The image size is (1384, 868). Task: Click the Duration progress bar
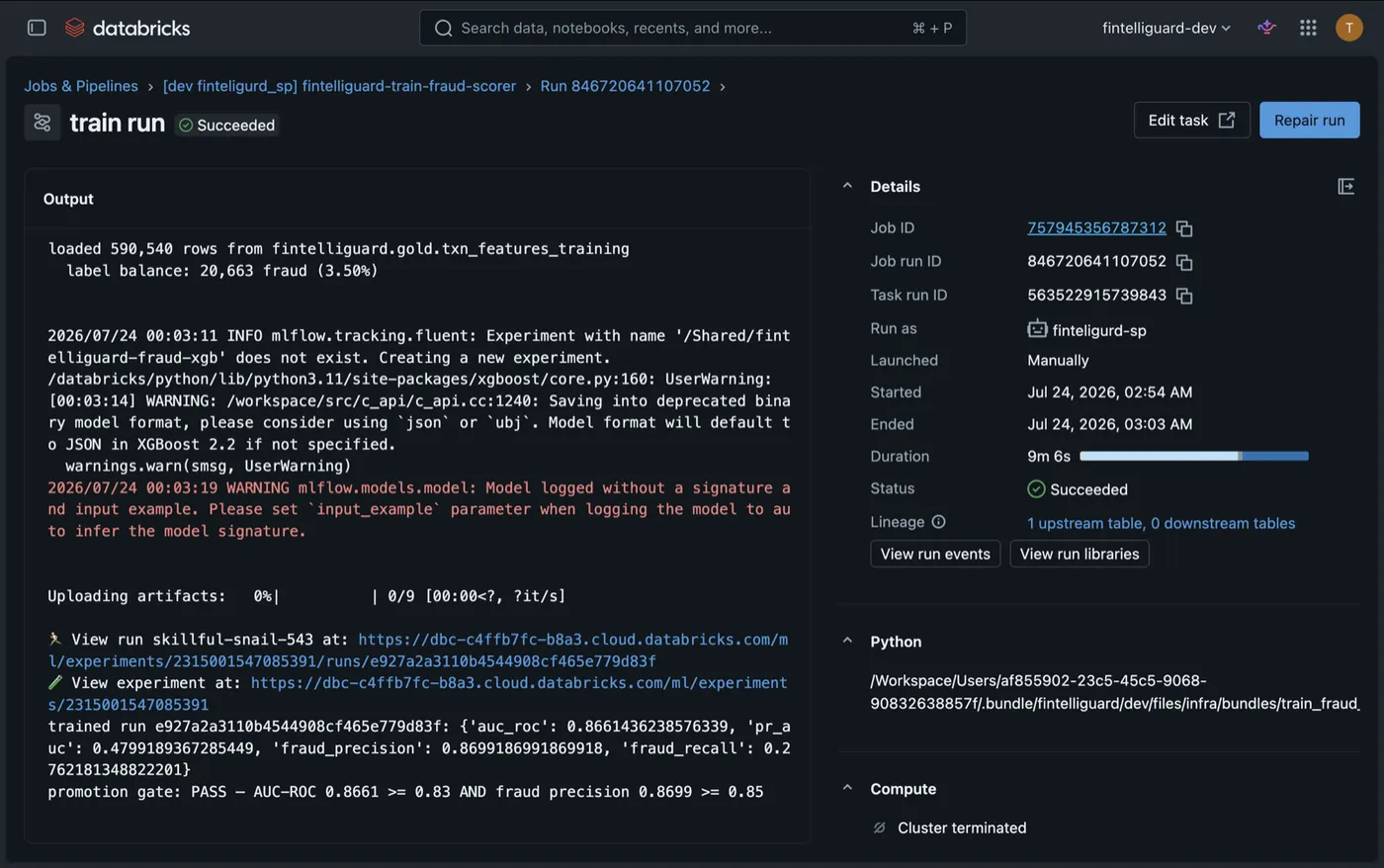click(1193, 456)
